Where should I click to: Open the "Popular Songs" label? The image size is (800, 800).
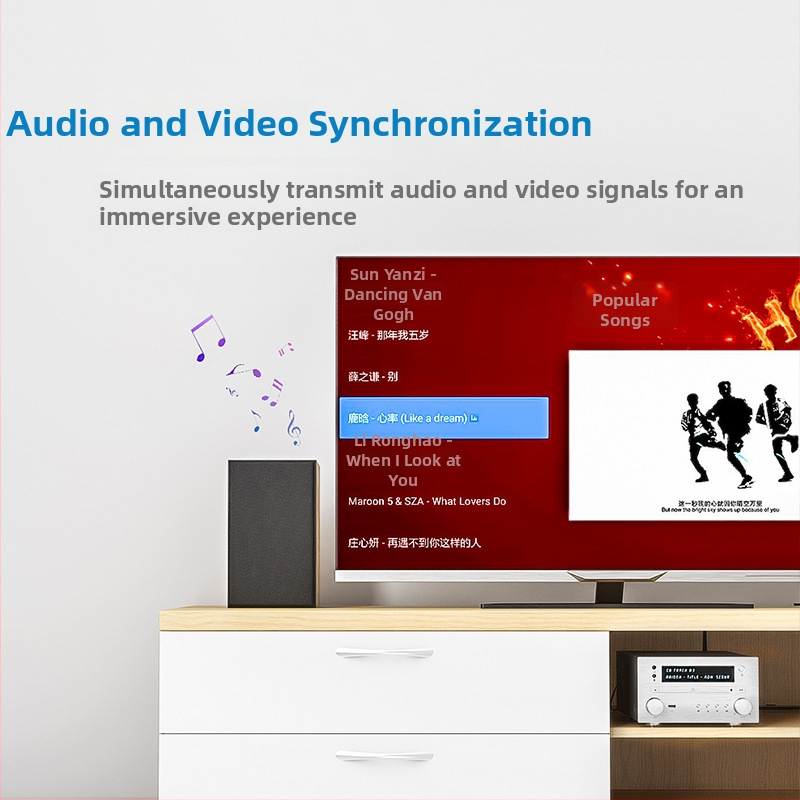[x=625, y=310]
